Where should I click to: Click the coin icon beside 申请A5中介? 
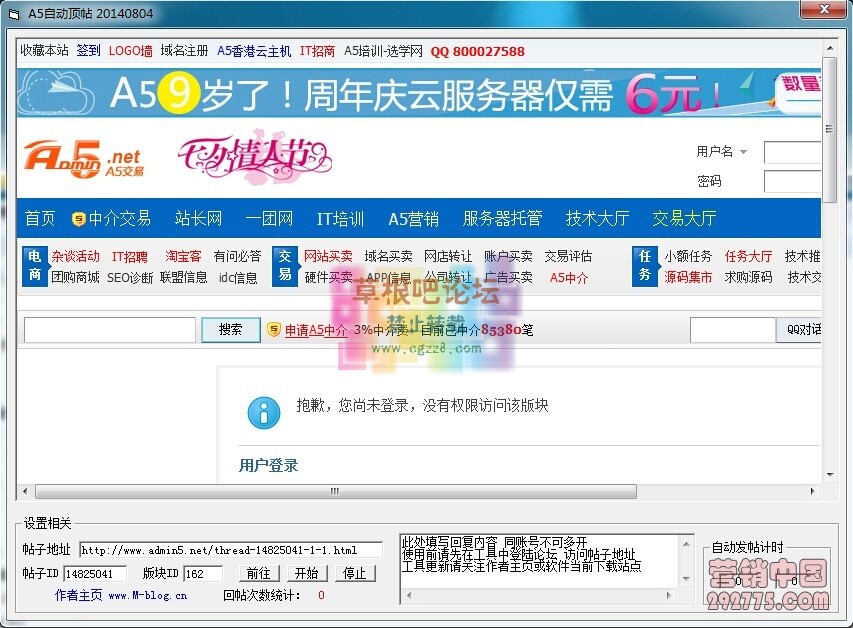[273, 330]
